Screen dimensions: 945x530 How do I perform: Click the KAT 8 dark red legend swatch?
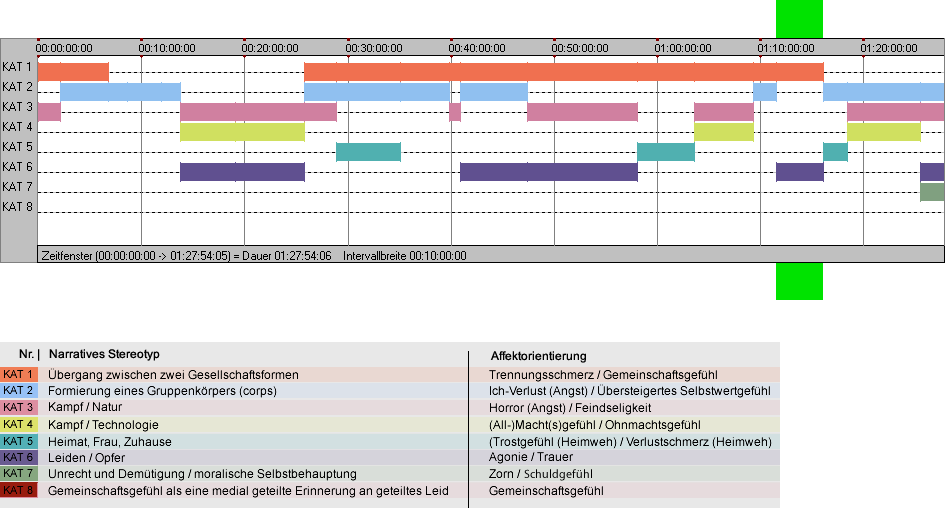point(19,490)
